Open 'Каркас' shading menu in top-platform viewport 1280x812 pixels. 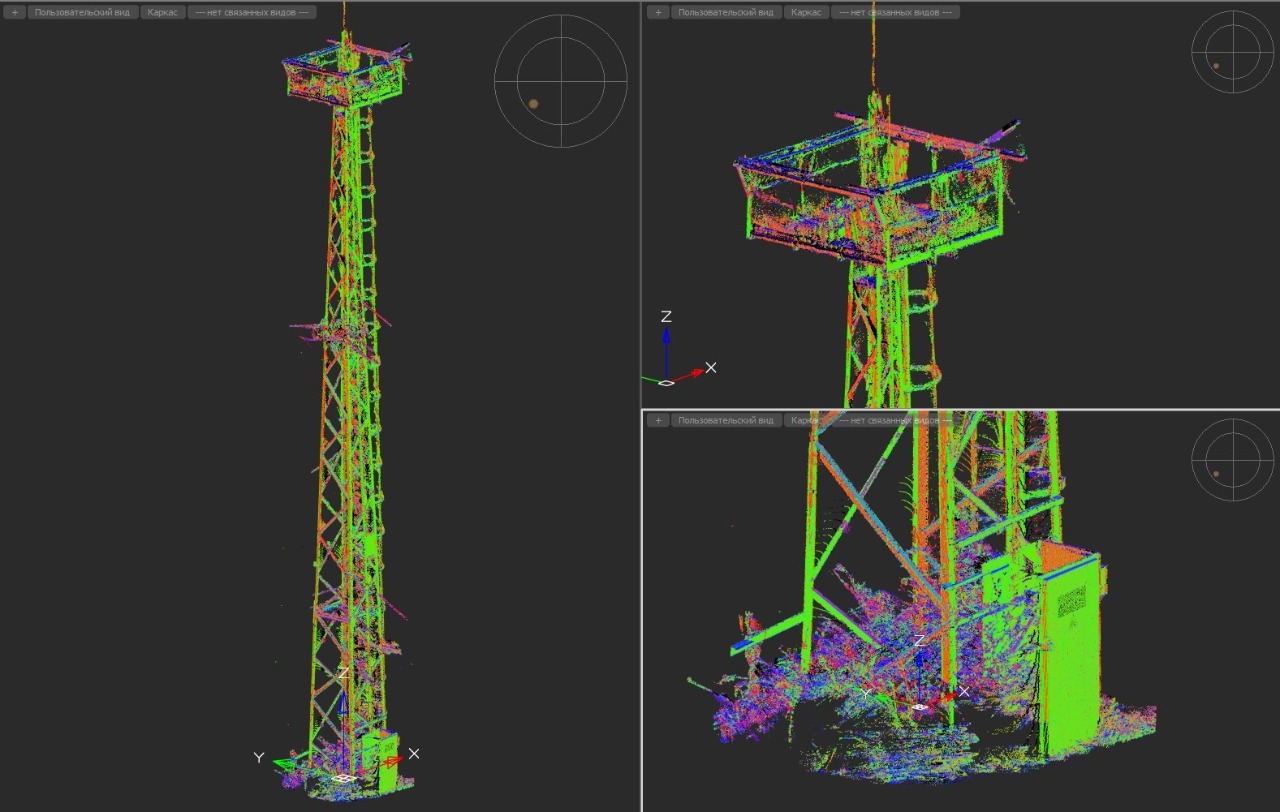coord(806,12)
